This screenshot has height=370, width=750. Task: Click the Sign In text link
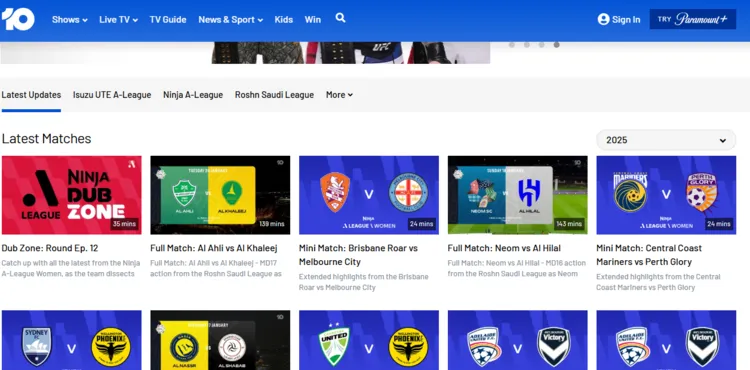click(626, 20)
